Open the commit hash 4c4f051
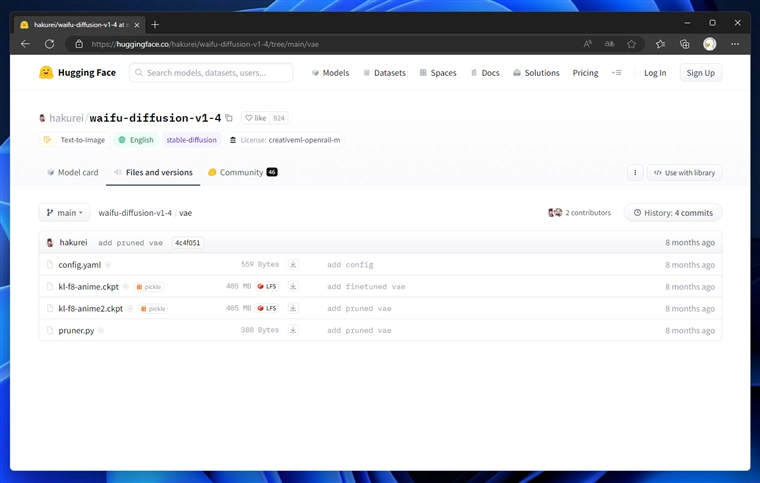 point(188,243)
